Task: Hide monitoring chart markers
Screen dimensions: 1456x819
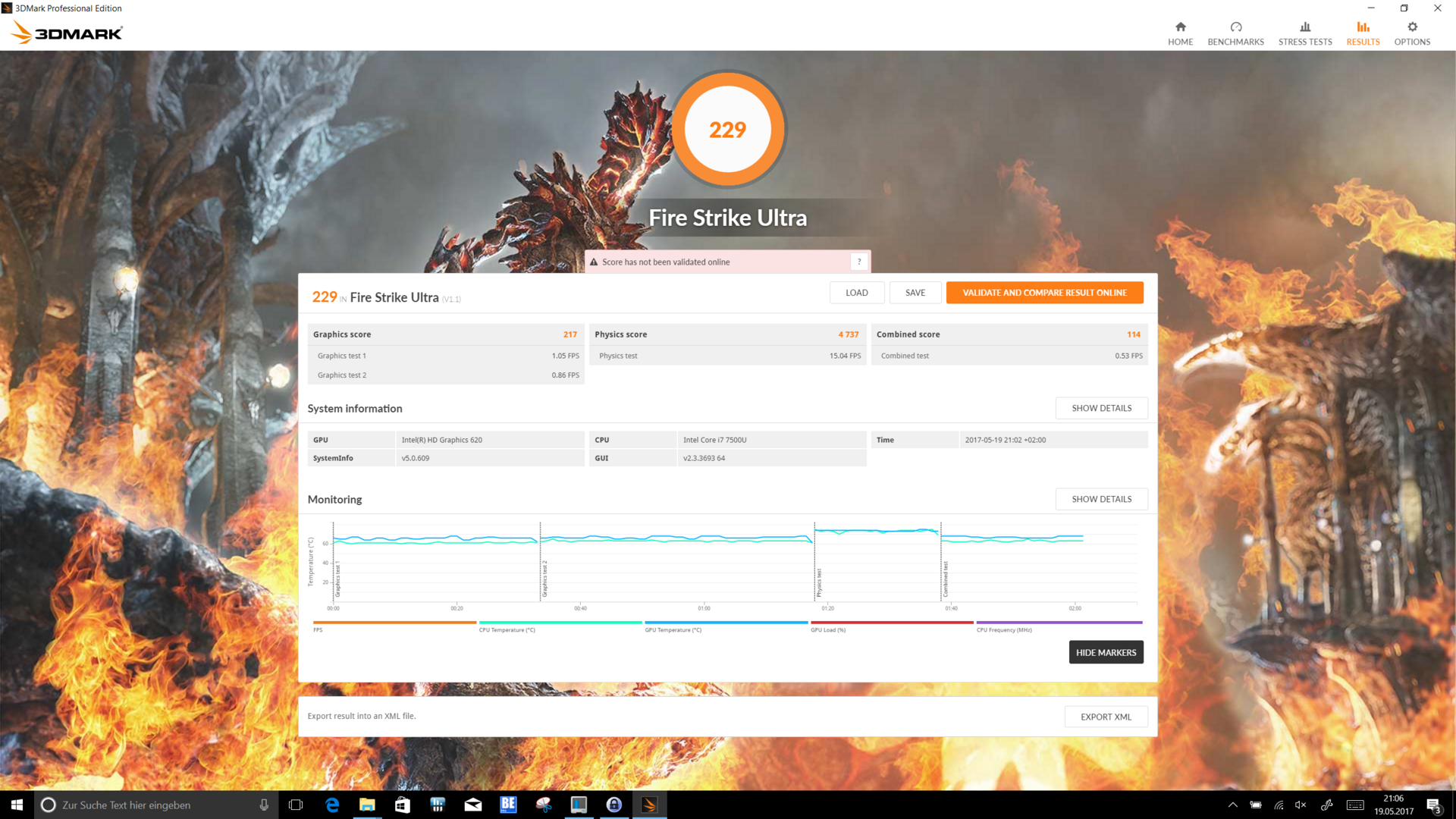Action: (1105, 652)
